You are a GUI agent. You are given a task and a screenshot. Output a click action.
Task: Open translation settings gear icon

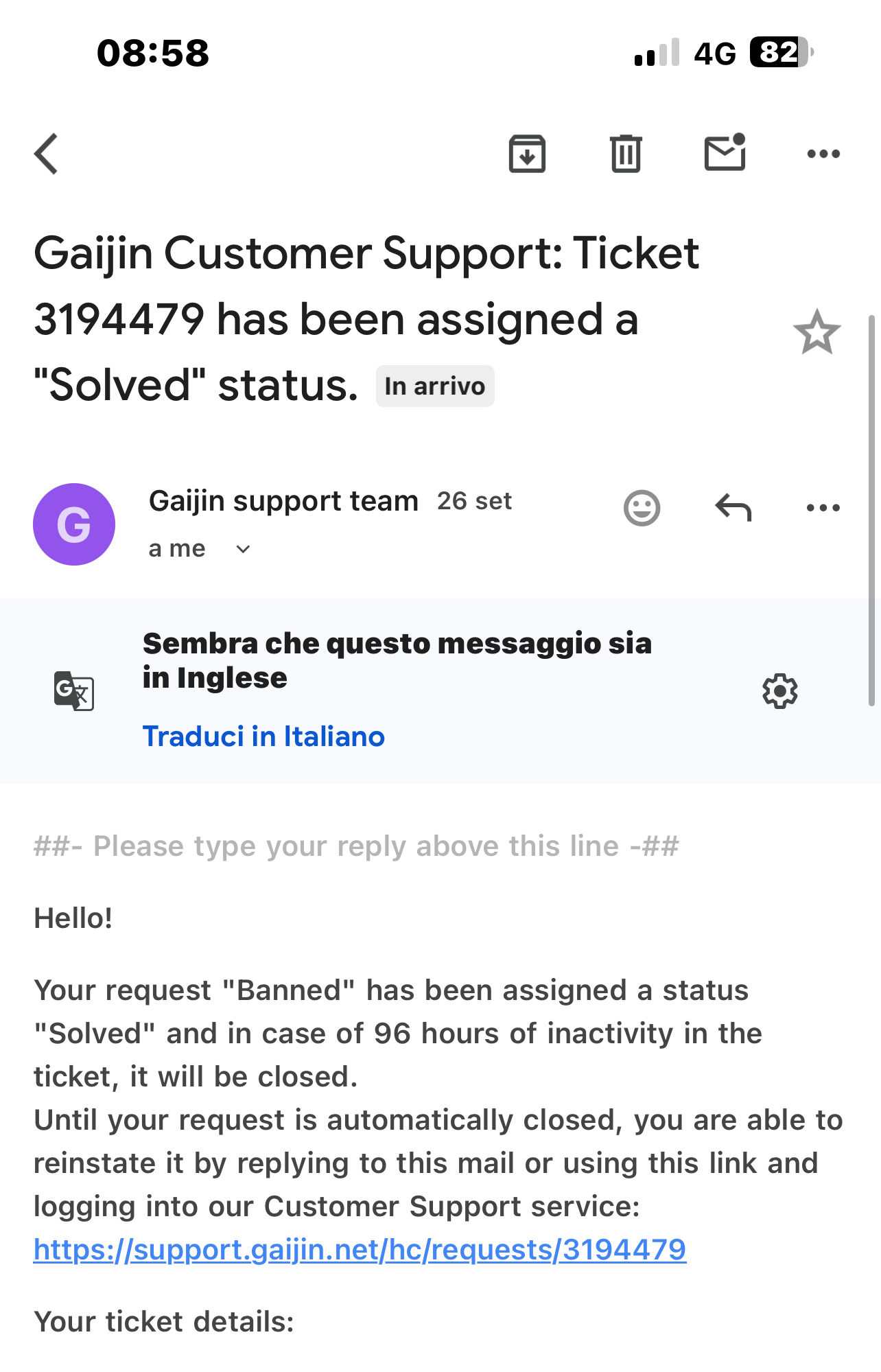pyautogui.click(x=780, y=691)
